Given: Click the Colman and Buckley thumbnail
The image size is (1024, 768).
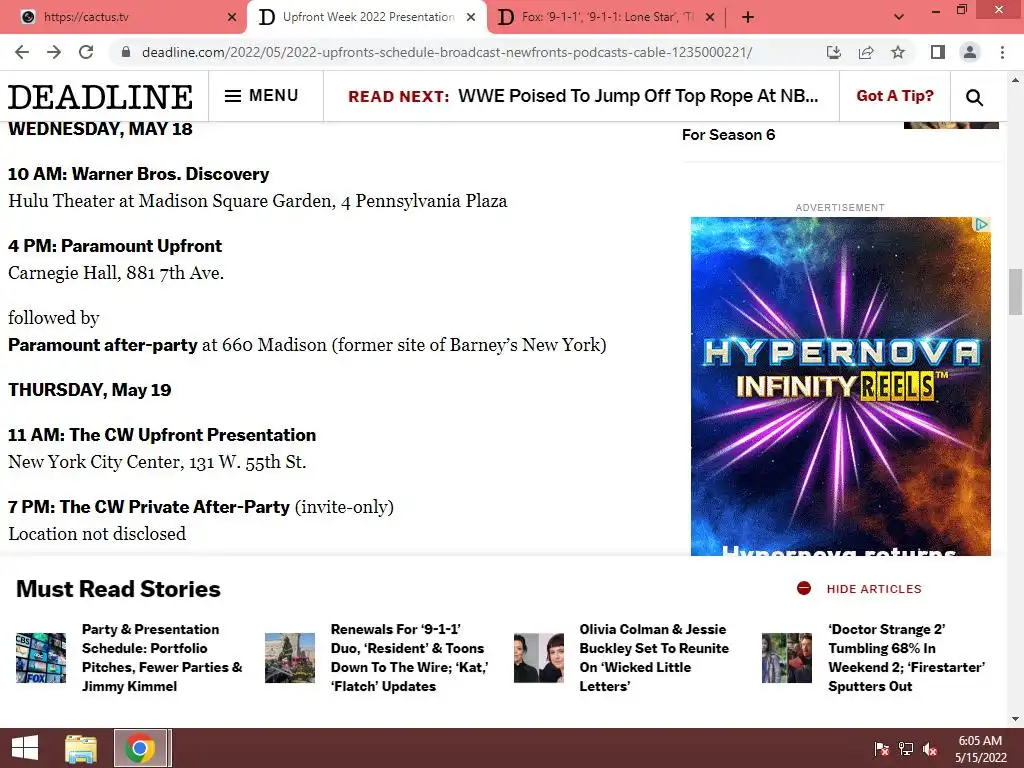Looking at the screenshot, I should 539,658.
